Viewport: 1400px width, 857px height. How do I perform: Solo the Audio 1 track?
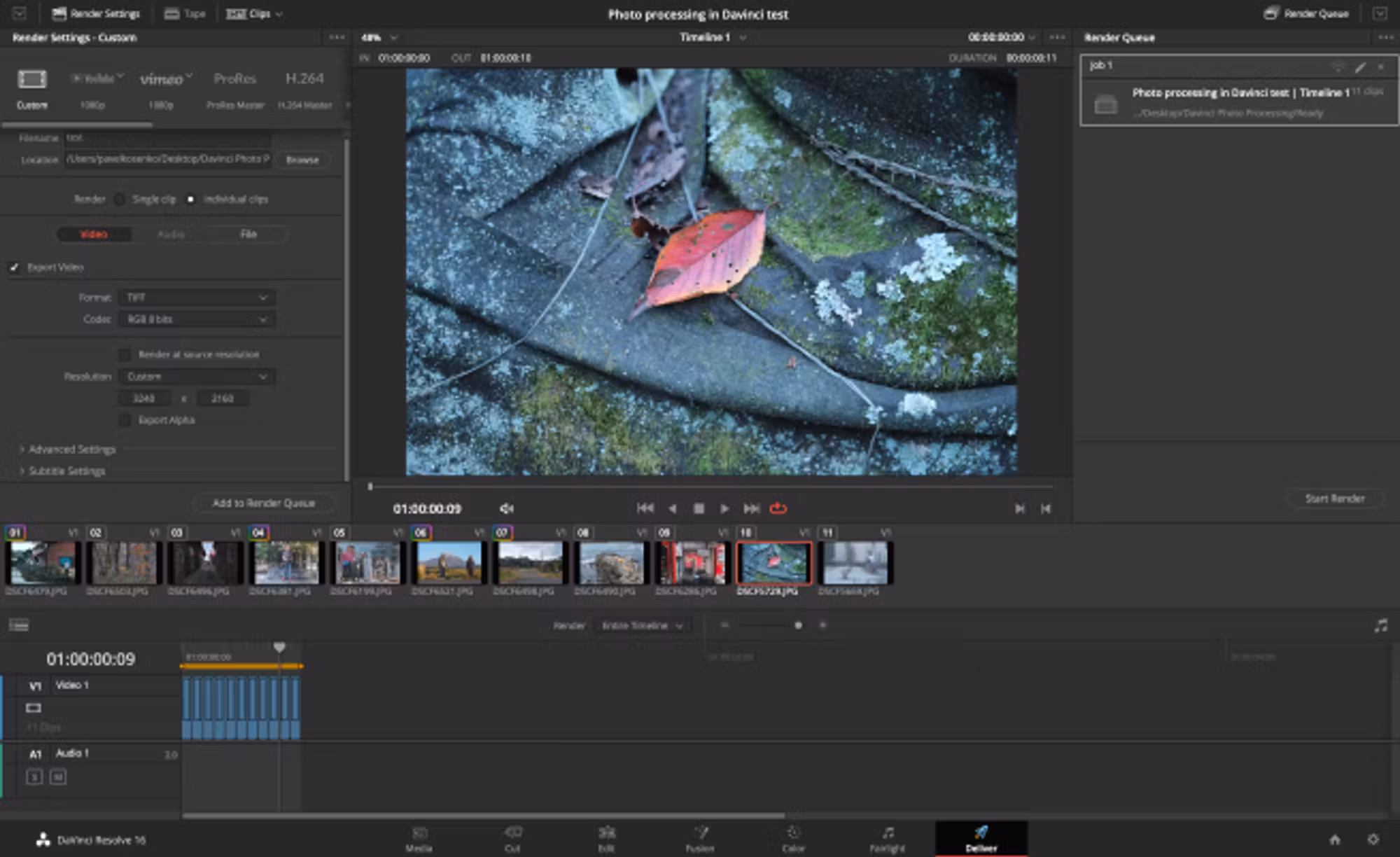pyautogui.click(x=34, y=776)
